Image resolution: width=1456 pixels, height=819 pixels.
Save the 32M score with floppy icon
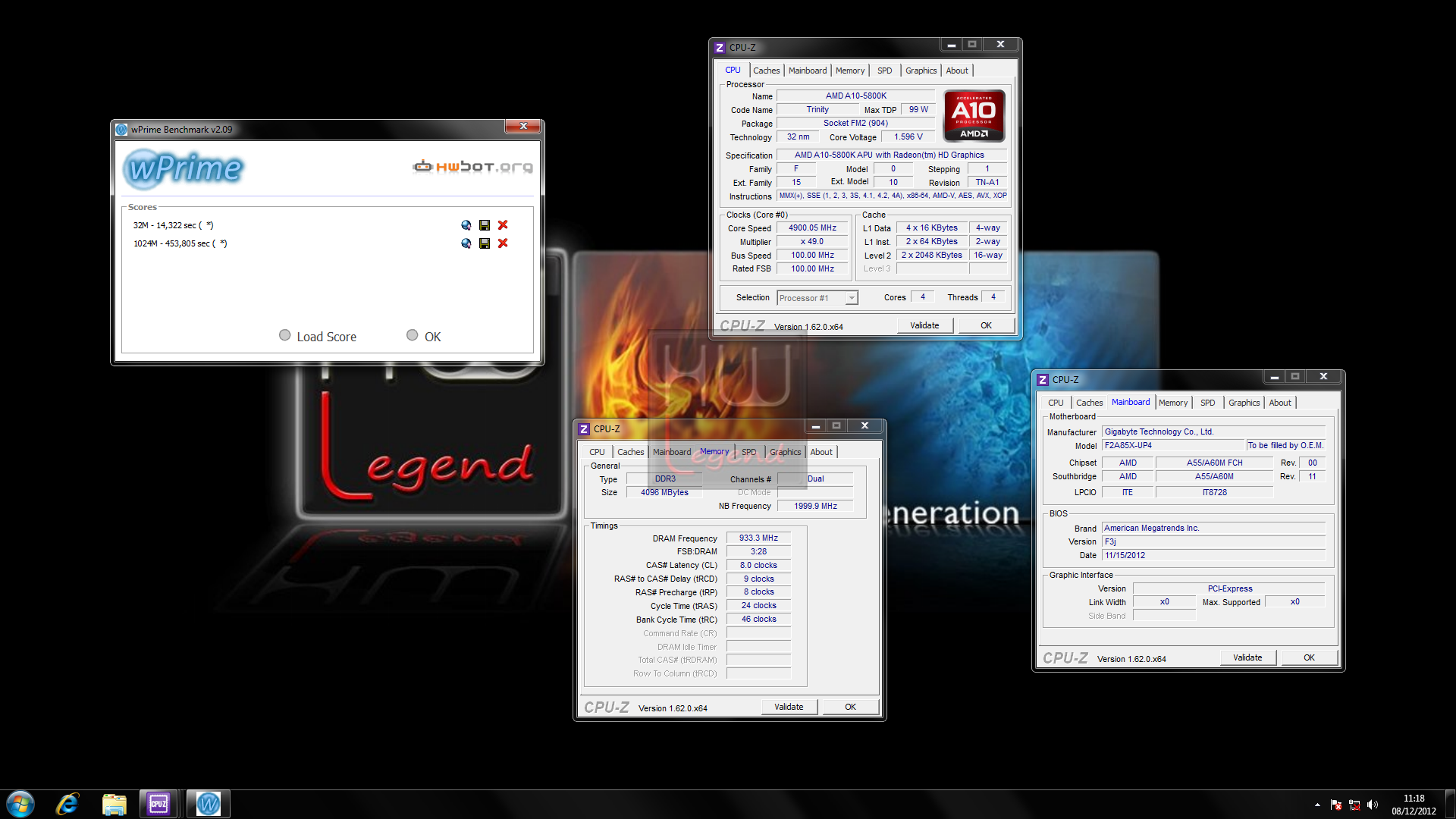click(x=485, y=225)
